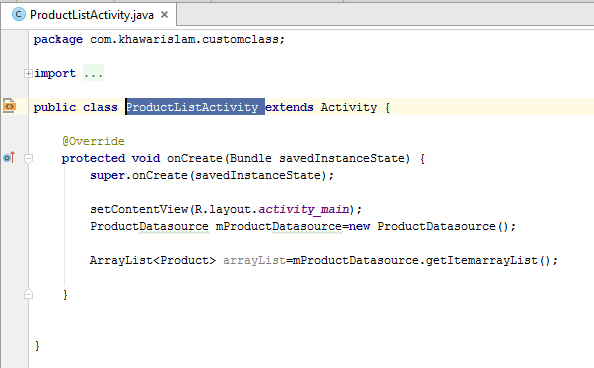594x368 pixels.
Task: Click the protected keyword
Action: click(x=93, y=158)
